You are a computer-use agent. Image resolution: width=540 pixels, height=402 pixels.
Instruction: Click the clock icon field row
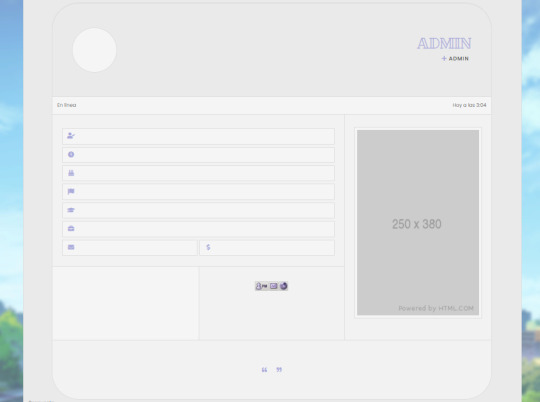[198, 155]
